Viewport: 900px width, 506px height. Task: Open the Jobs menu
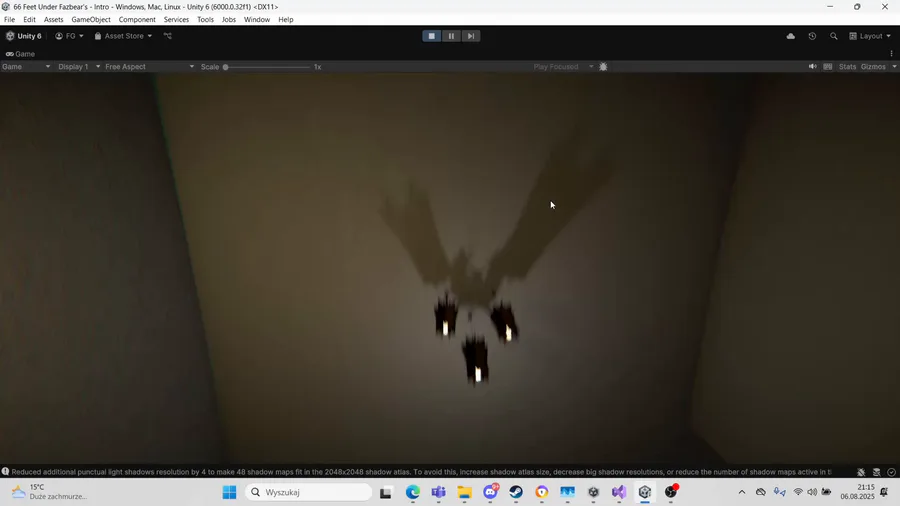[x=228, y=20]
